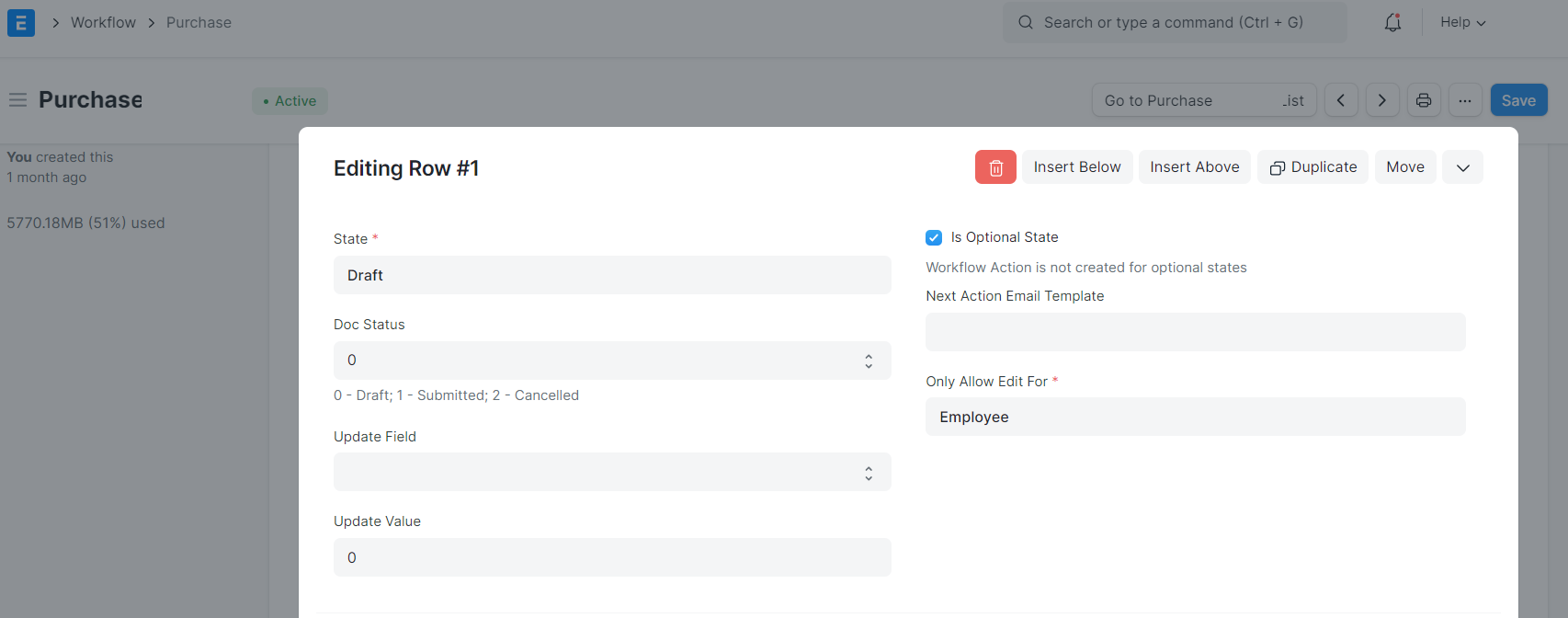Toggle sidebar with hamburger icon
Image resolution: width=1568 pixels, height=618 pixels.
[x=17, y=99]
